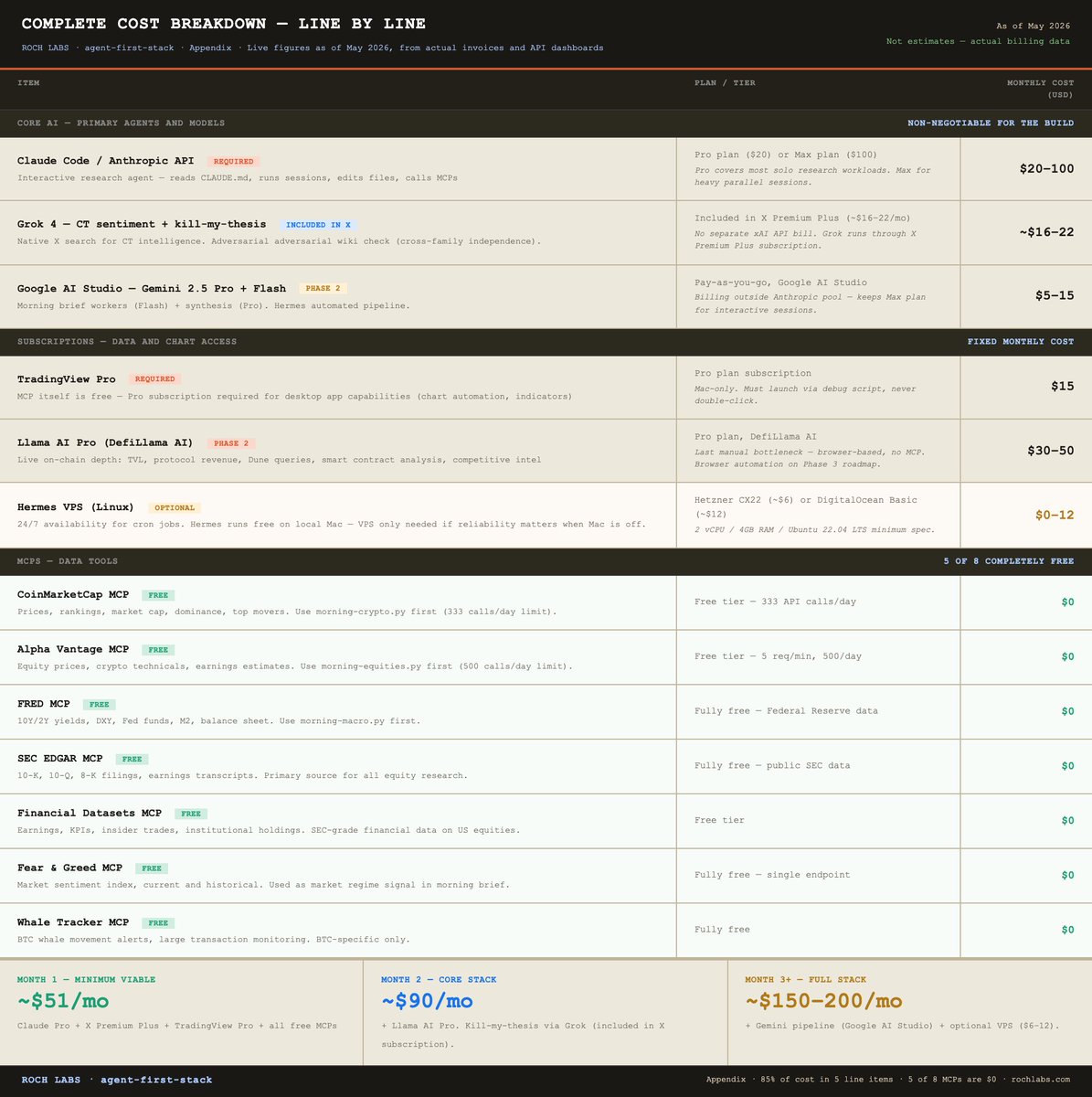
Task: Select the 'Whale Tracker MCP' item name
Action: click(73, 922)
